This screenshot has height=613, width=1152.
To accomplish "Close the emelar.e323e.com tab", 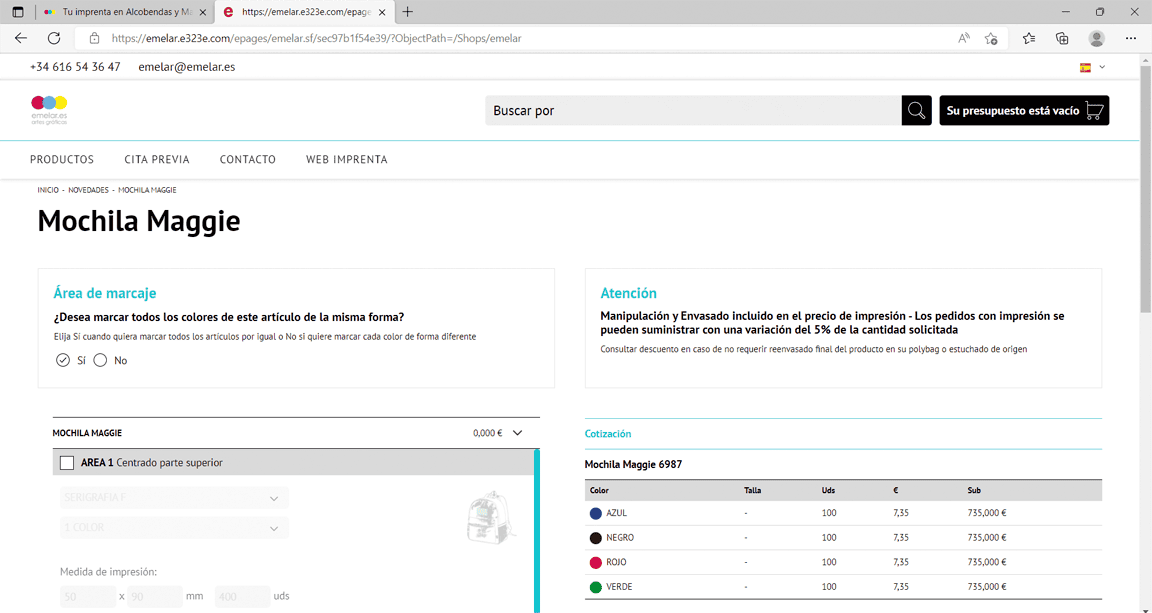I will point(382,12).
